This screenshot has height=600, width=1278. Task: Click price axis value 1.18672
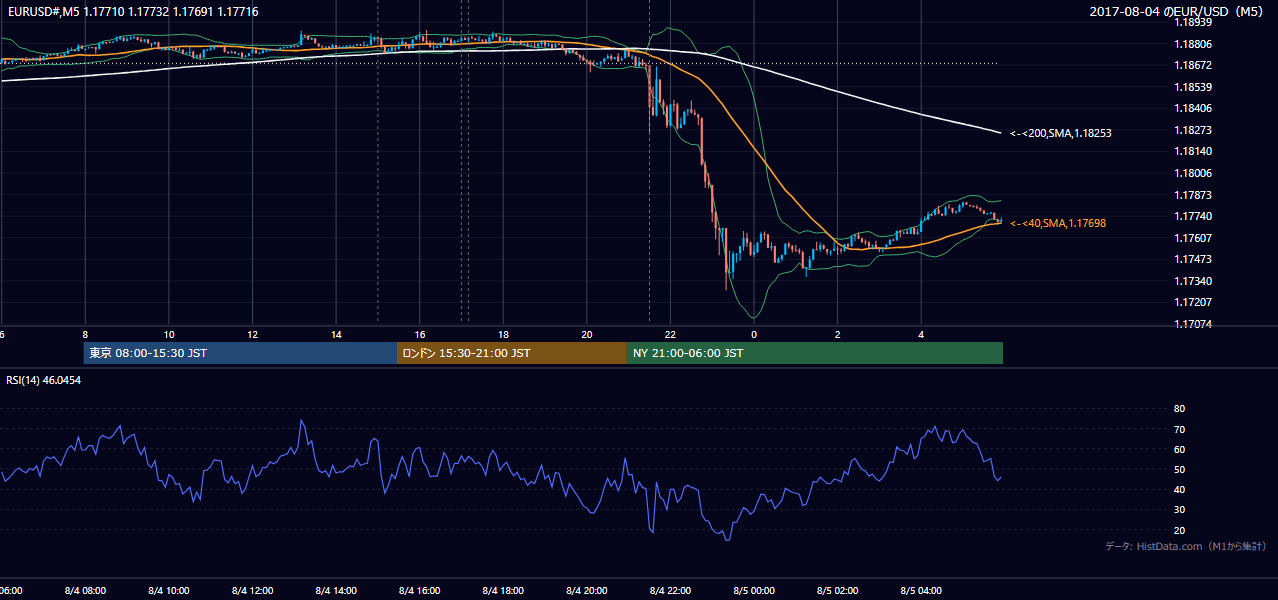pyautogui.click(x=1193, y=65)
